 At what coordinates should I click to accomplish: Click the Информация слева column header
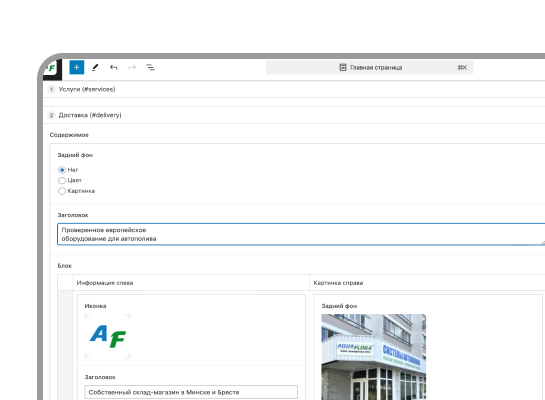[105, 283]
